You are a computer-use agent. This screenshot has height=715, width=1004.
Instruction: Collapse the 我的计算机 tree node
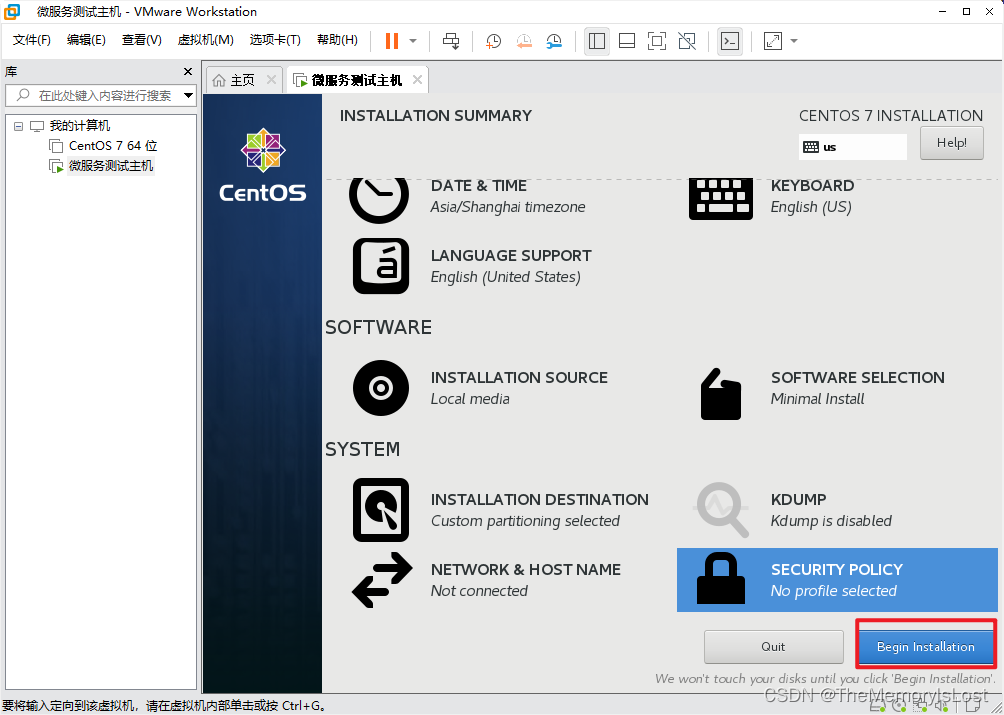18,126
